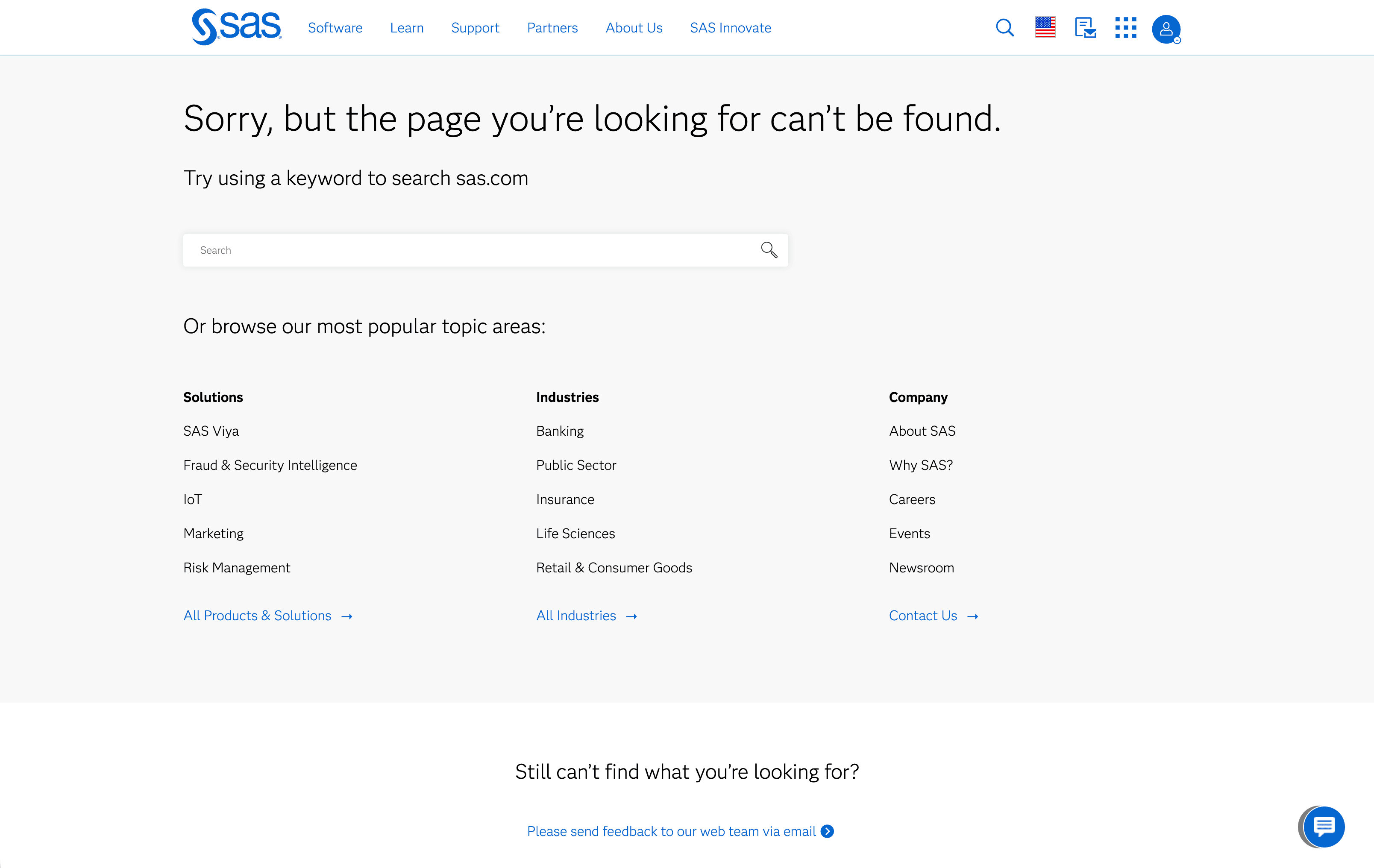Open the Newsroom link

[x=922, y=568]
